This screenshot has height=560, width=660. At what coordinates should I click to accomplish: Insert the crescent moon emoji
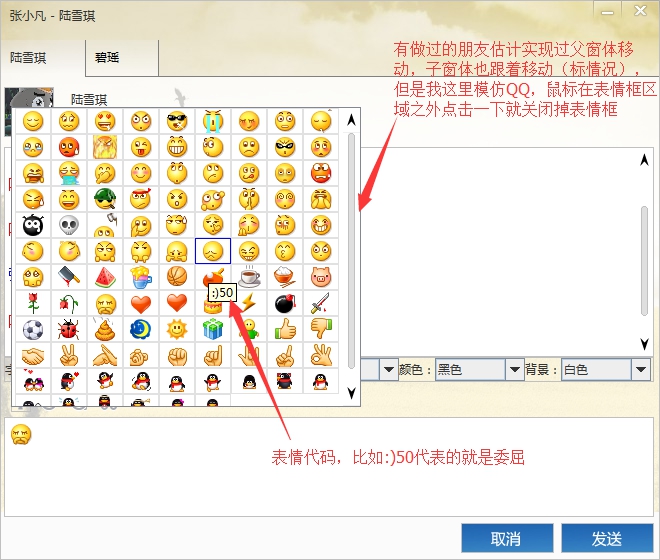141,330
